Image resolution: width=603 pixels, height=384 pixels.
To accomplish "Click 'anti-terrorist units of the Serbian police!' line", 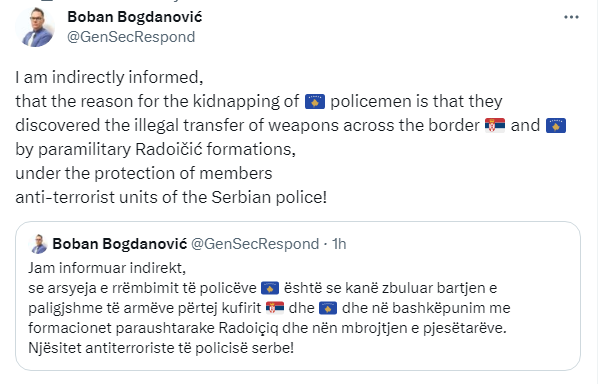I will coord(171,197).
